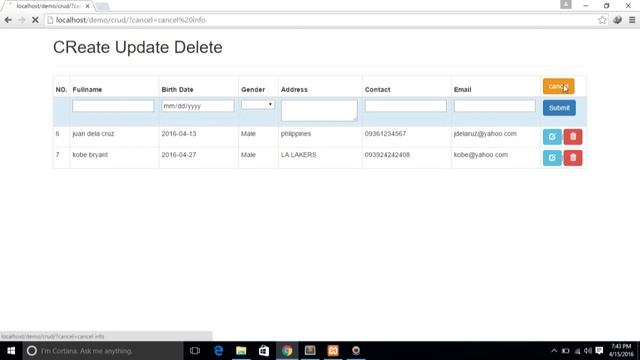Click birth date '2016-04-27'
This screenshot has width=640, height=360.
tap(178, 155)
